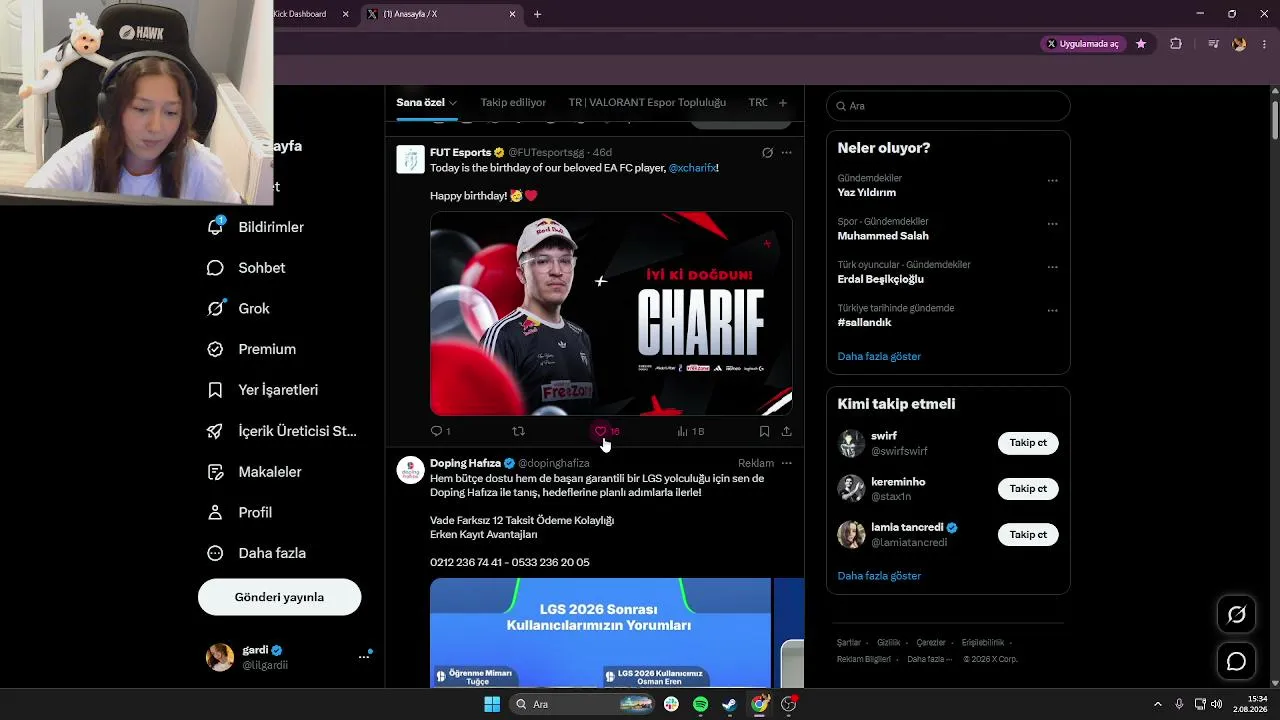
Task: Click the Windows taskbar search box
Action: pos(583,704)
